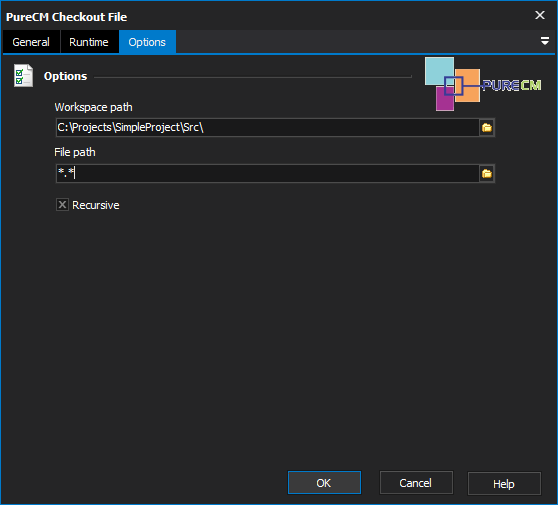Screen dimensions: 558x505
Task: Close the PureCM Checkout File dialog
Action: coord(539,15)
